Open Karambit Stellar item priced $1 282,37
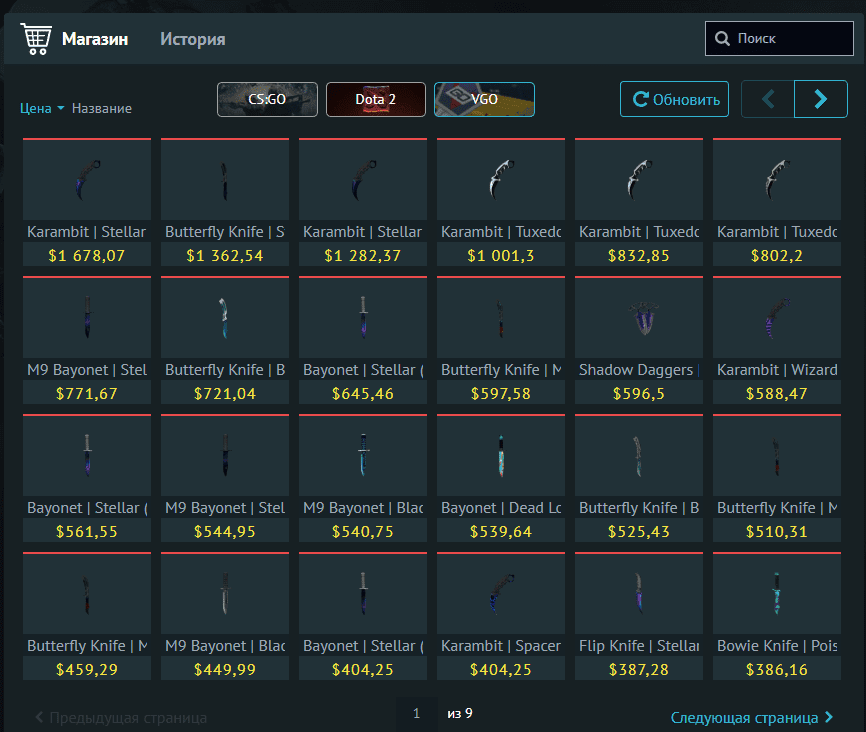Image resolution: width=866 pixels, height=732 pixels. pyautogui.click(x=363, y=202)
